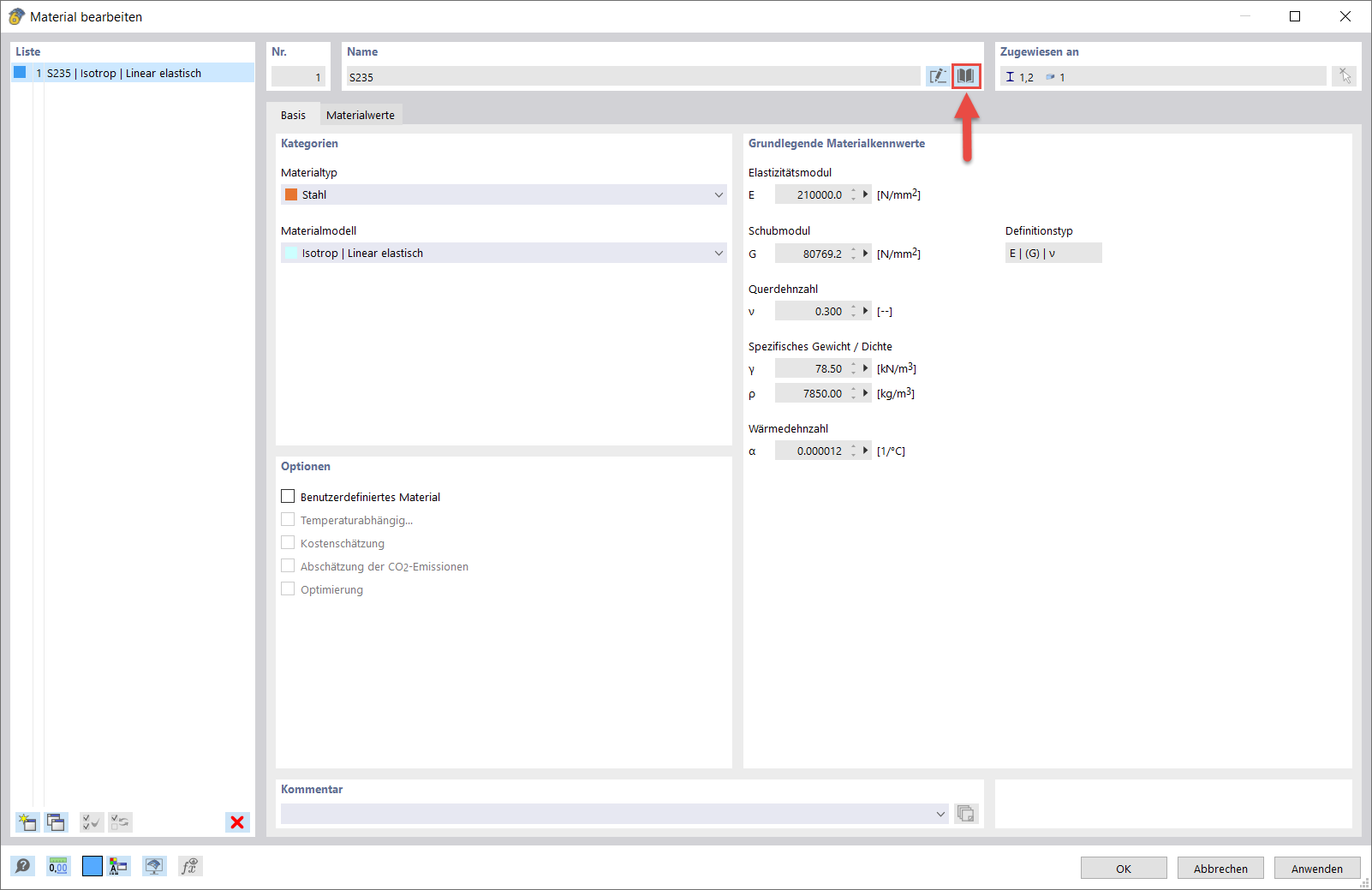This screenshot has width=1372, height=890.
Task: Click the text and color settings icon
Action: (118, 866)
